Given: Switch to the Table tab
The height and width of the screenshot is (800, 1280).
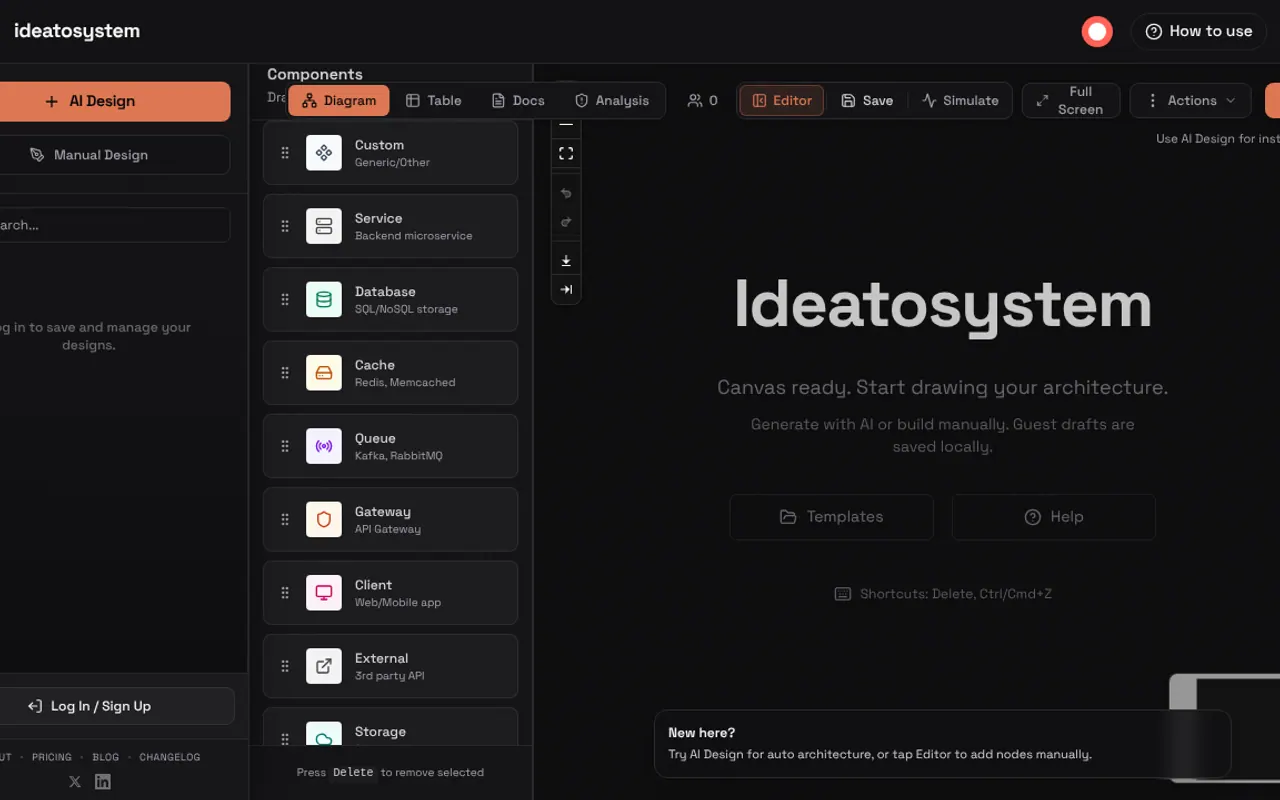Looking at the screenshot, I should coord(433,101).
